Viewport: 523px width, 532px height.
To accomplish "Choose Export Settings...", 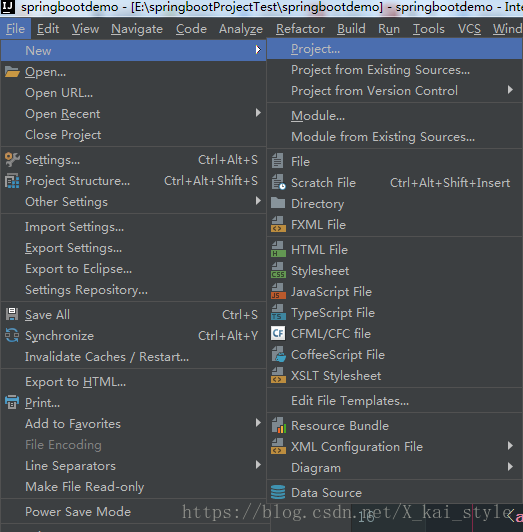I will click(133, 248).
